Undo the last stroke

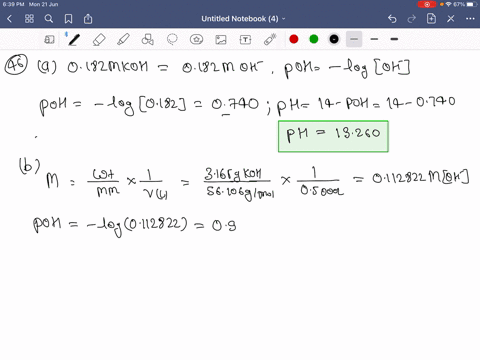click(x=392, y=19)
